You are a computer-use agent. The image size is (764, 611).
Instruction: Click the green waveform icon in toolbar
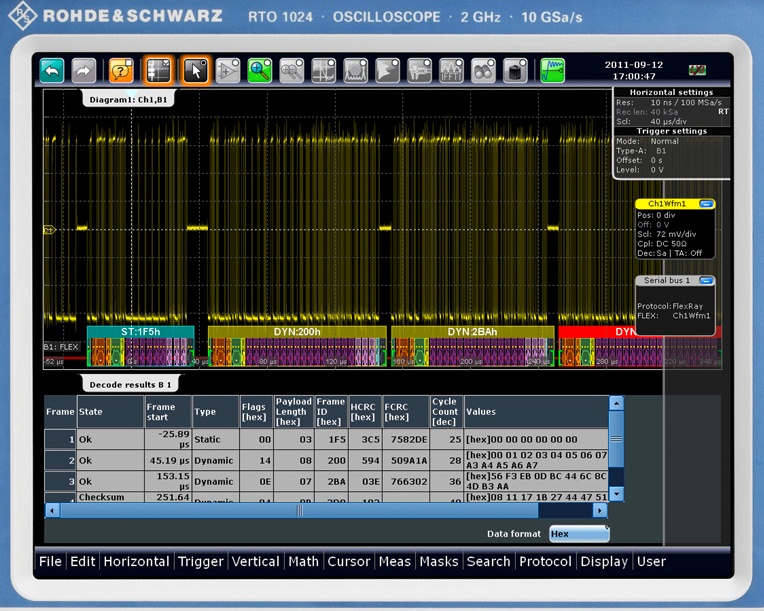coord(552,70)
